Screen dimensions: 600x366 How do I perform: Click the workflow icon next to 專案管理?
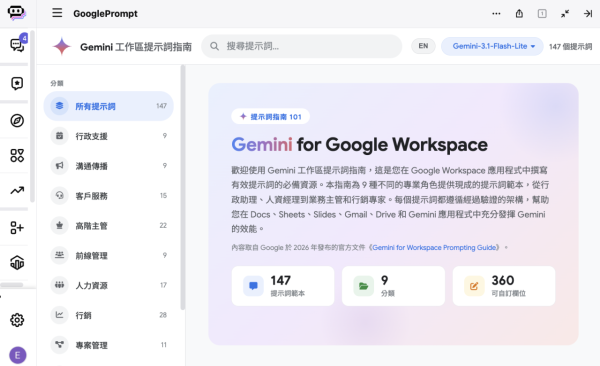pos(59,345)
